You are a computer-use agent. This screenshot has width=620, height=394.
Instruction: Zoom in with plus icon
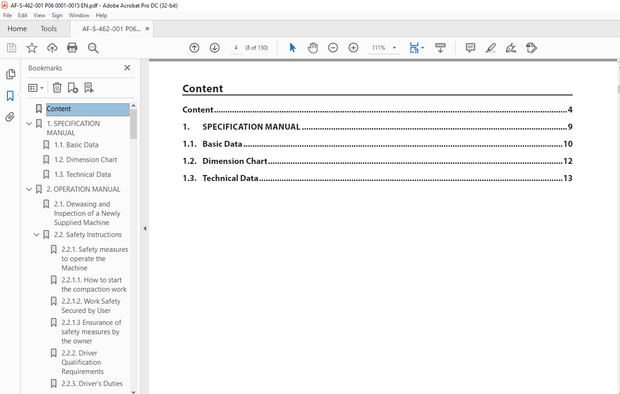353,48
